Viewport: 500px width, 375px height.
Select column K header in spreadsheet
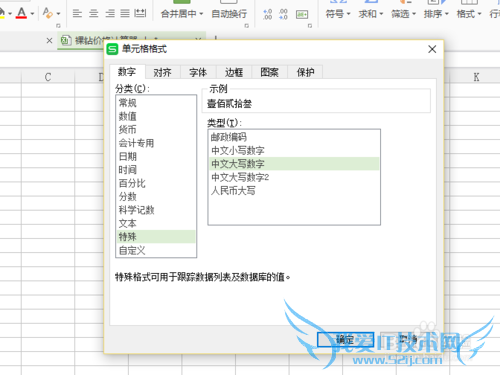(x=476, y=77)
